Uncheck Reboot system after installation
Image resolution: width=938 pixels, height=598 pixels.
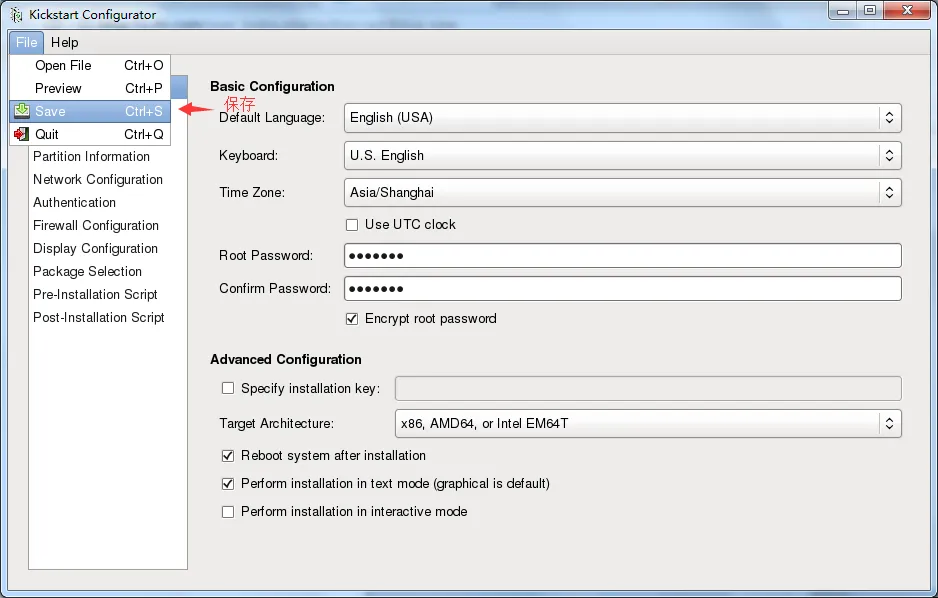click(228, 456)
